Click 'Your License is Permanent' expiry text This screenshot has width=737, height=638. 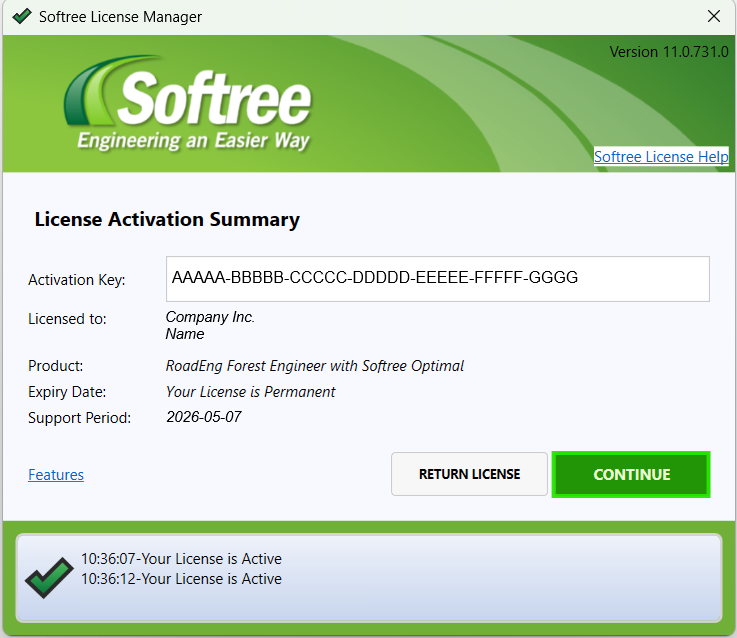point(251,392)
